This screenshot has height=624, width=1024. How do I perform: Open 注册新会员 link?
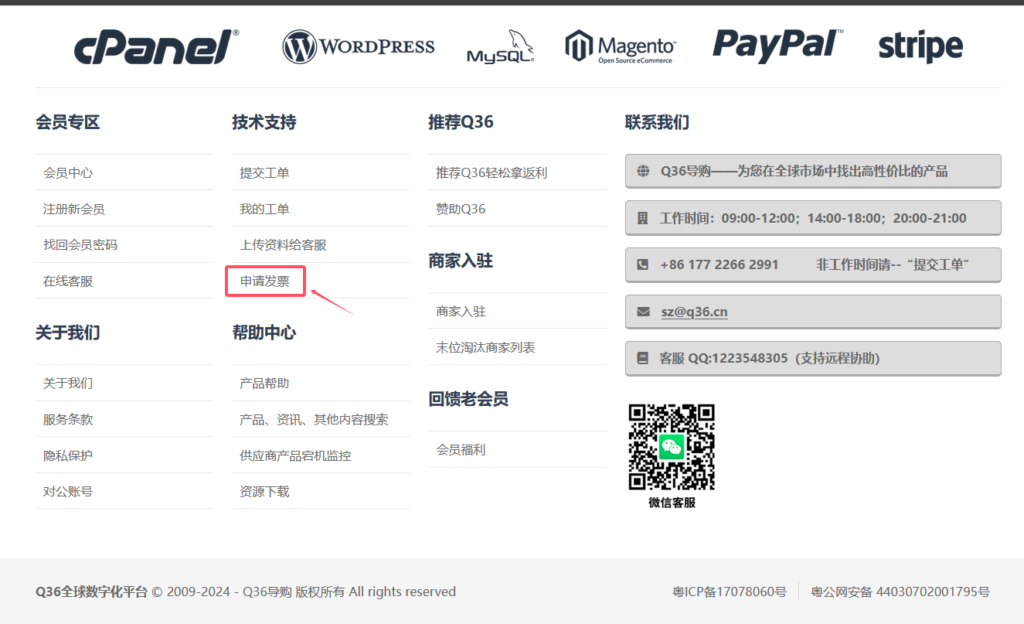[74, 209]
